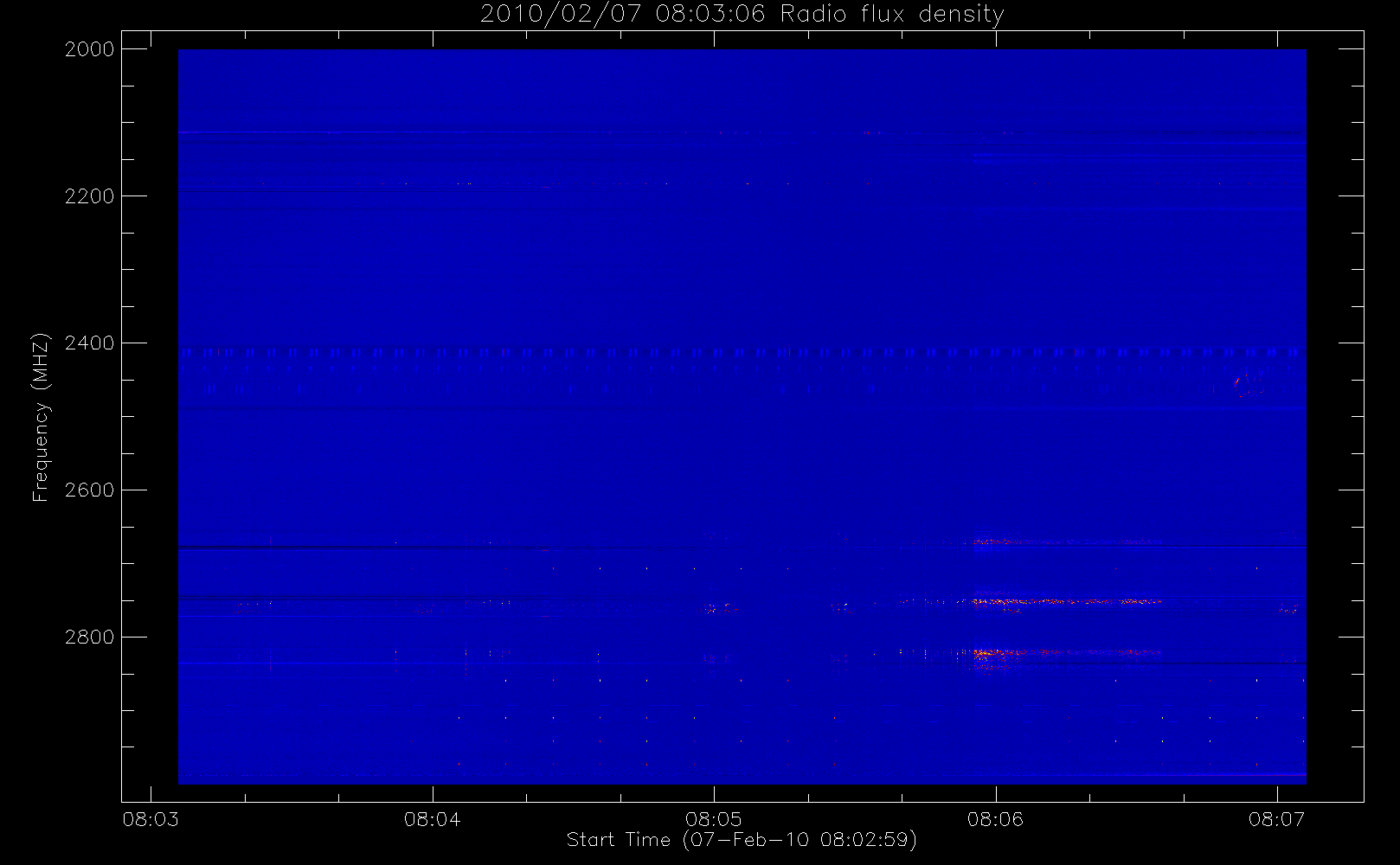Click the 2200 frequency tick label

(x=90, y=196)
